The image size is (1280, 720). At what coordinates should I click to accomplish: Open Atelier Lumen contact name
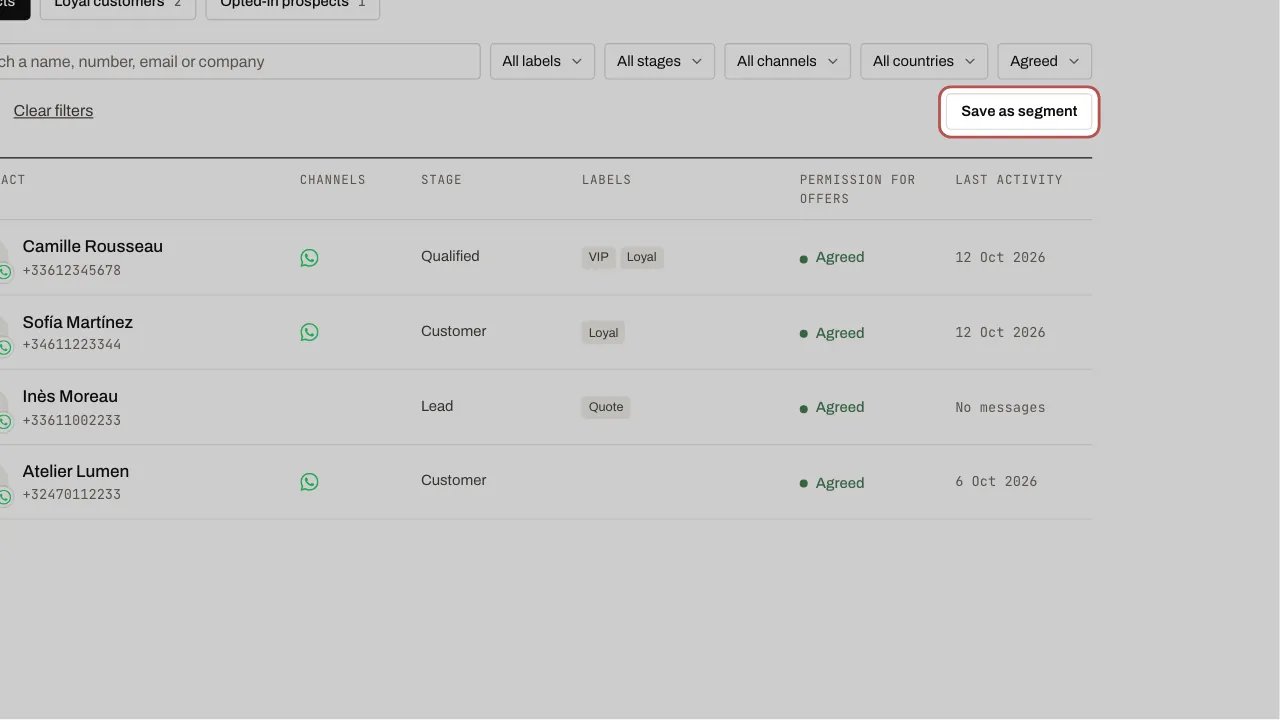[x=76, y=471]
